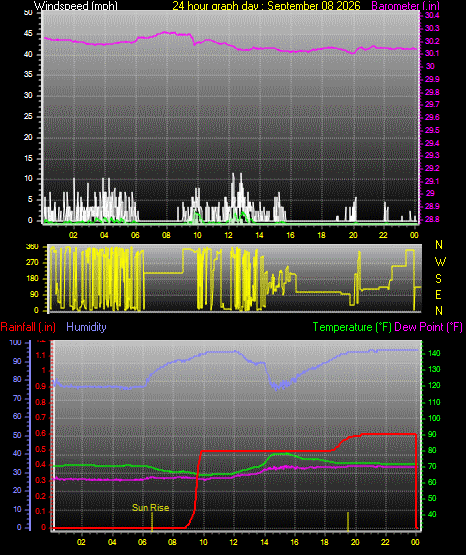Click the 22 hour label under rainfall graph
This screenshot has width=466, height=555.
(x=385, y=542)
